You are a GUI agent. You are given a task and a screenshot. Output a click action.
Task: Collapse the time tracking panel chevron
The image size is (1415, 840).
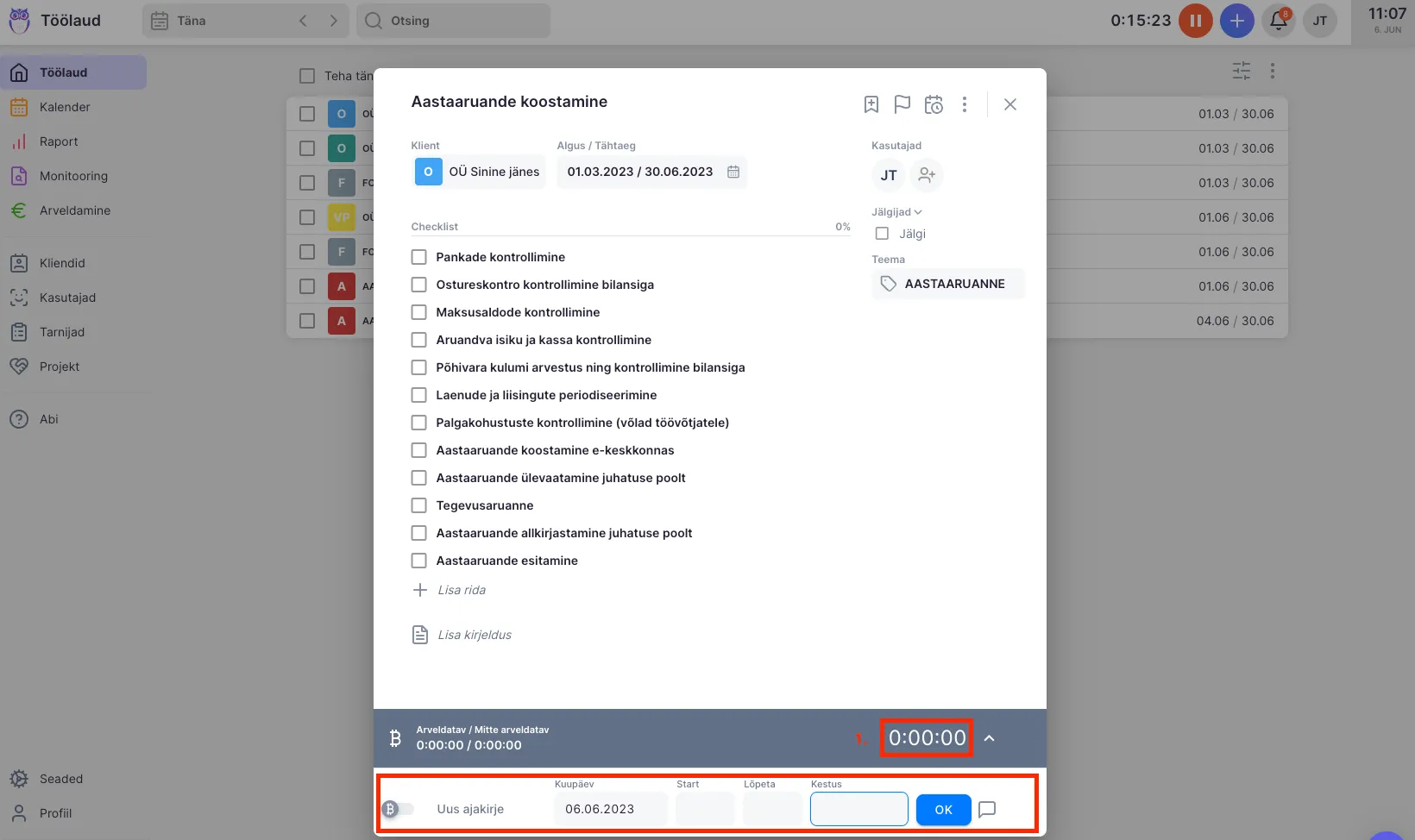coord(990,738)
